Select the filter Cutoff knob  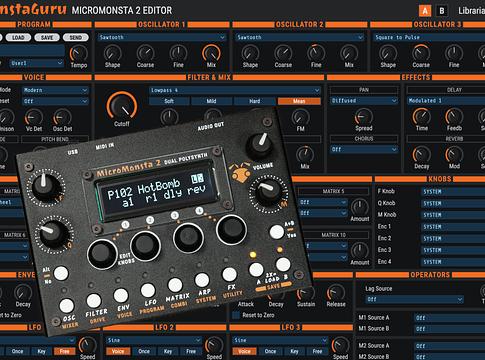point(122,105)
